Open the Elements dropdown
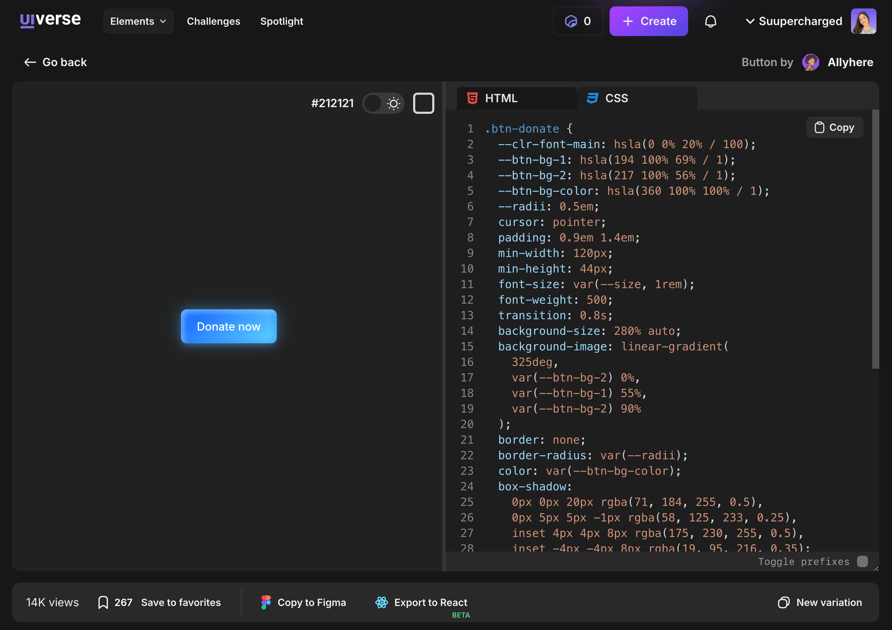The image size is (892, 630). pyautogui.click(x=138, y=20)
